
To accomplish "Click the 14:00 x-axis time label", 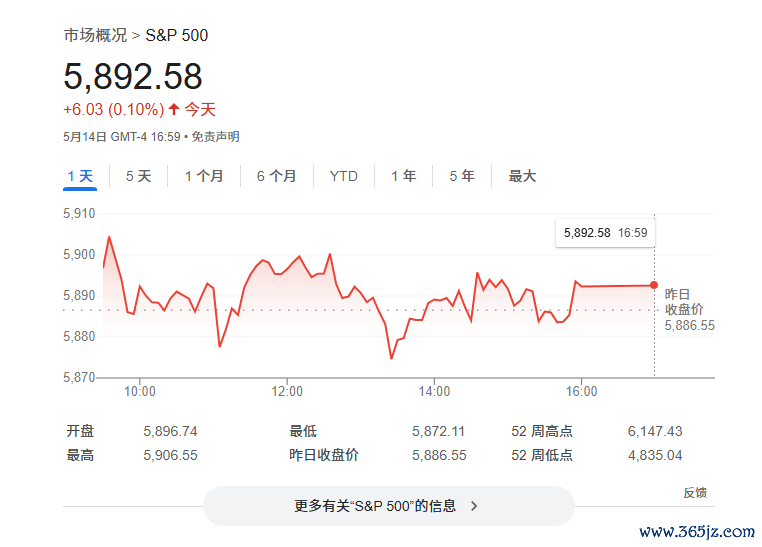I will point(434,392).
